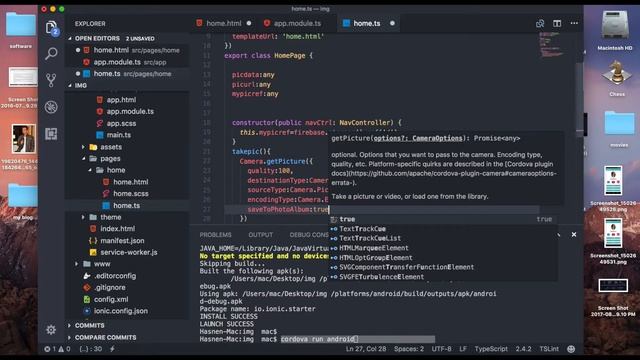Image resolution: width=640 pixels, height=360 pixels.
Task: Select 'true' in the autocomplete list
Action: click(443, 219)
